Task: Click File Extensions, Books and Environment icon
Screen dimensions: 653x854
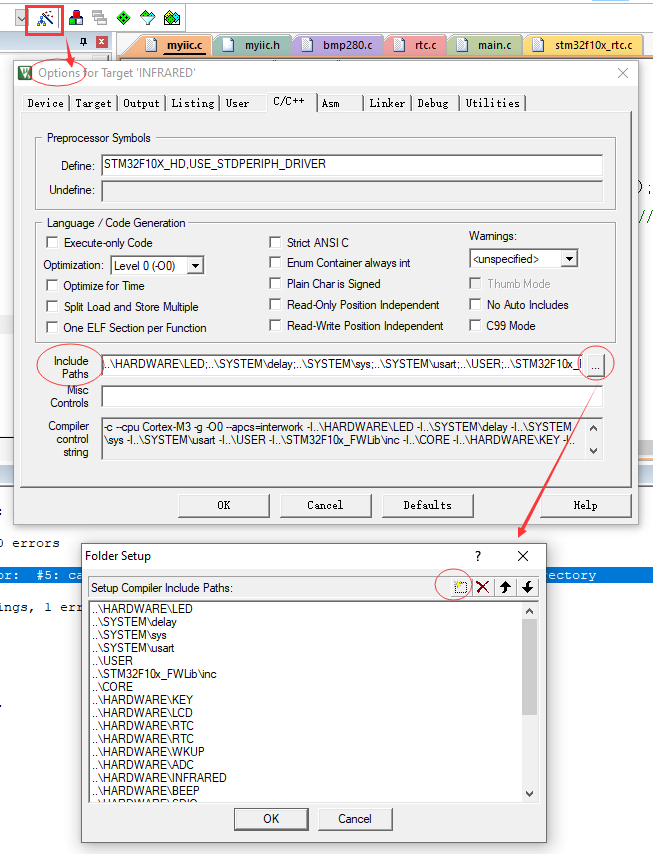Action: (76, 18)
